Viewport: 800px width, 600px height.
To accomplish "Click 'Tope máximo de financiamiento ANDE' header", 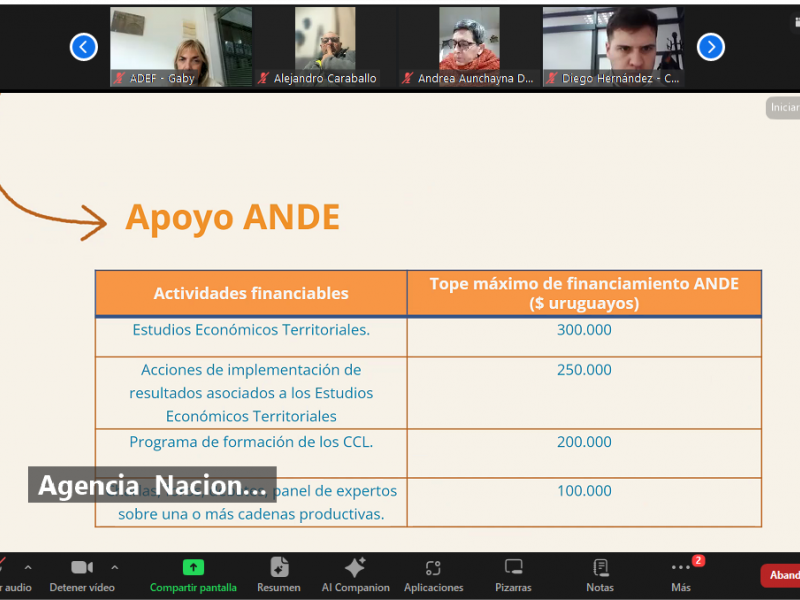I will tap(584, 293).
